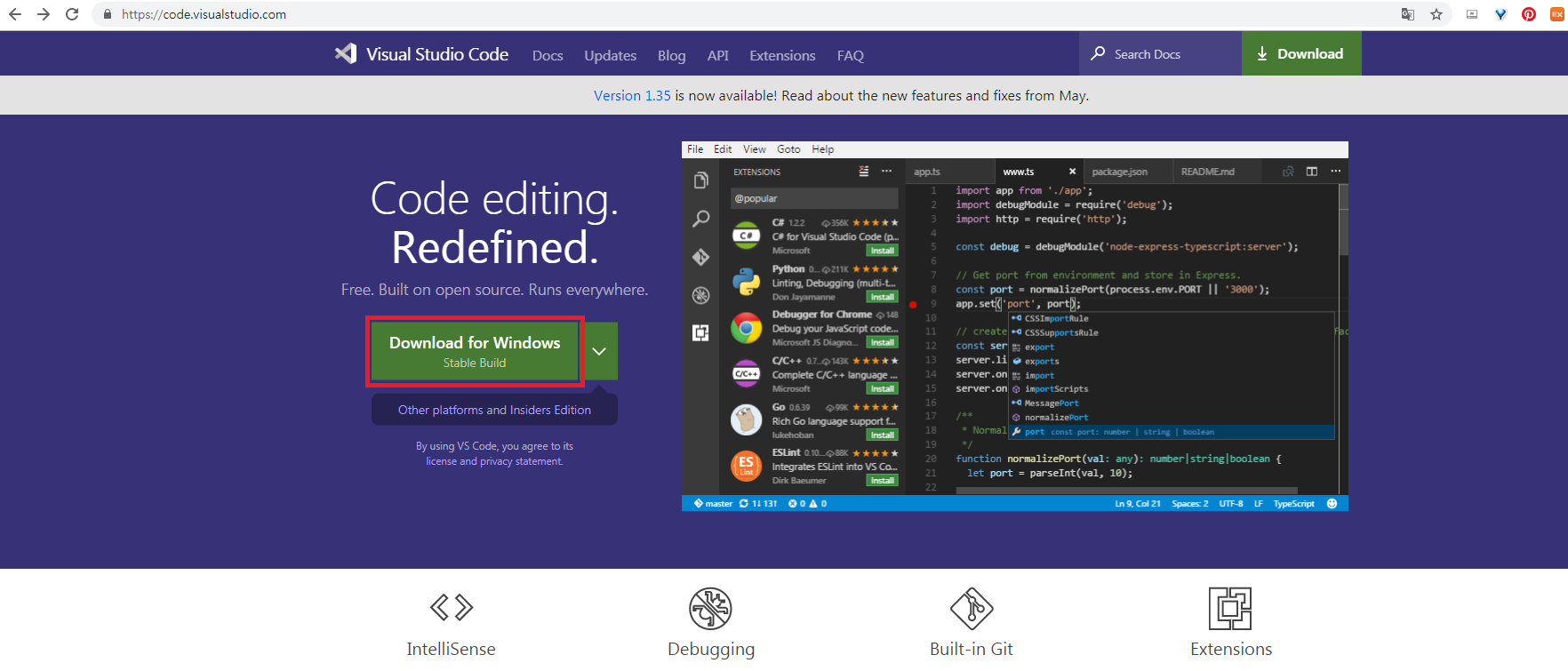
Task: Click the blue V extension icon
Action: pos(1500,14)
